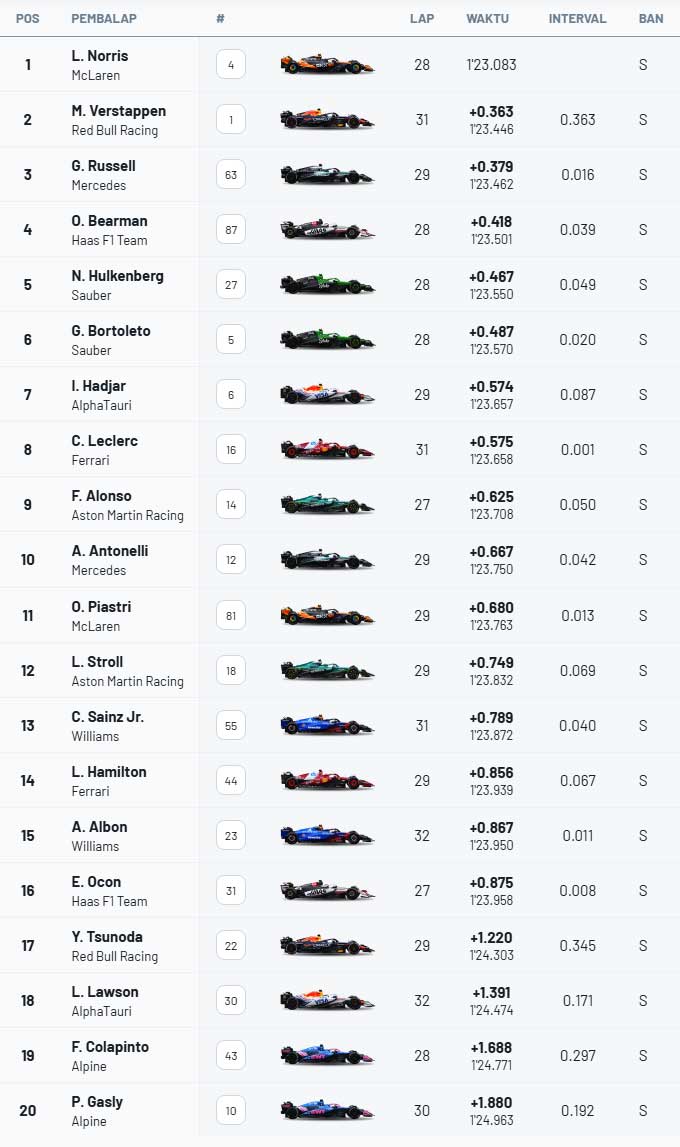
Task: Click the PEMBALAP column header
Action: point(104,18)
